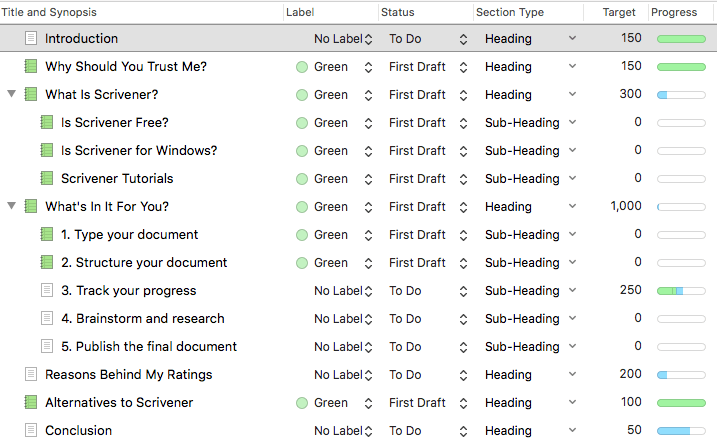Viewport: 717px width, 448px height.
Task: Open Section Type dropdown for 4. Brainstorm and research
Action: click(x=572, y=318)
